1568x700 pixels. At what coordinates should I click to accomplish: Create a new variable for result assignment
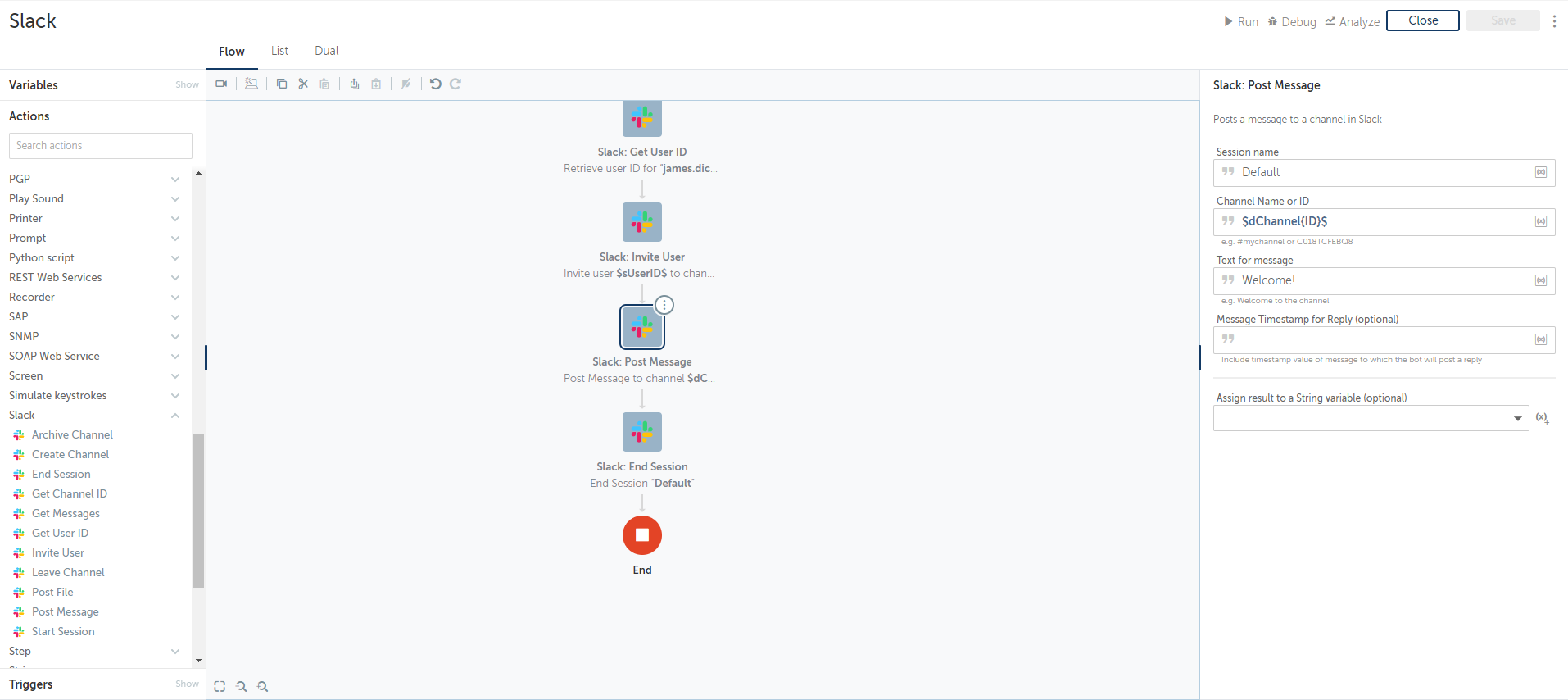pos(1542,417)
